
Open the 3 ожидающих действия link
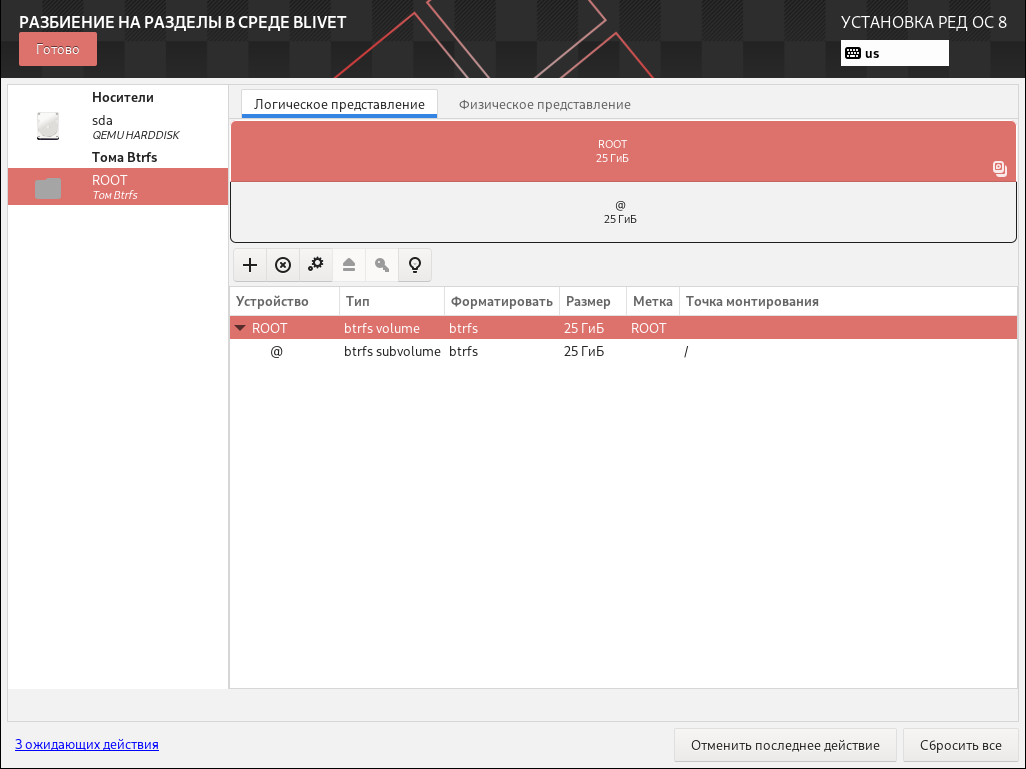pyautogui.click(x=86, y=744)
